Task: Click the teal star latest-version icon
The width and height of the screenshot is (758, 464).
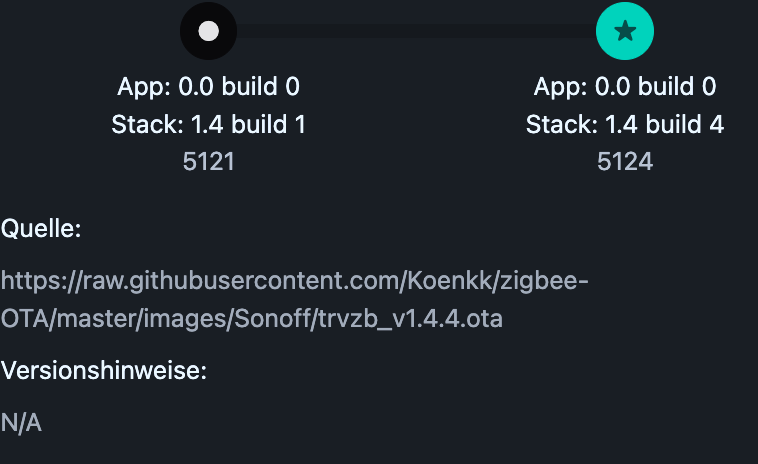Action: click(x=625, y=31)
